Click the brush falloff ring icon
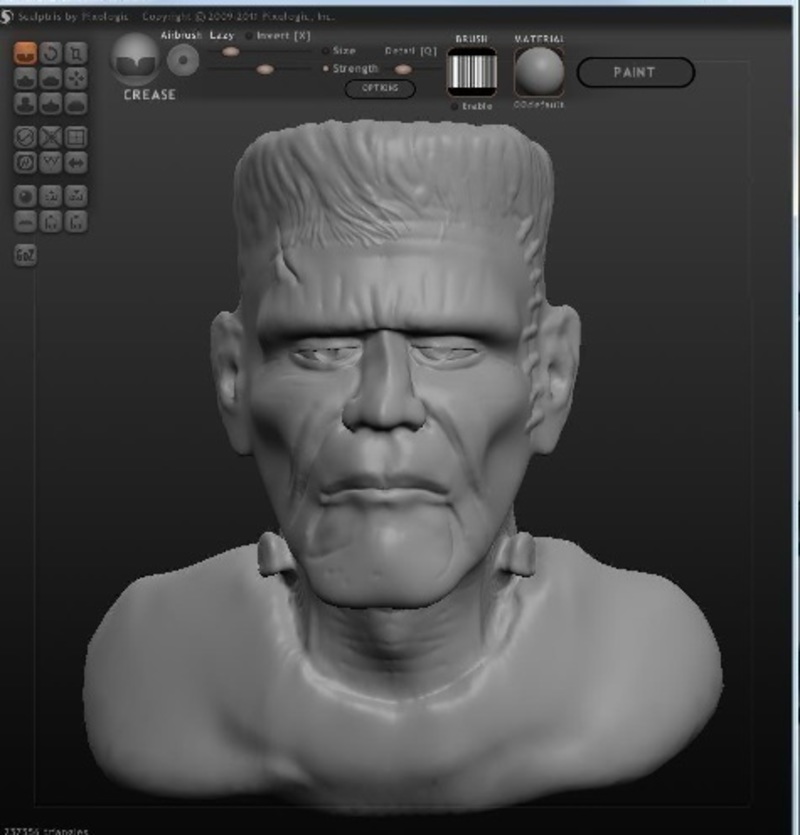Viewport: 800px width, 835px height. coord(183,60)
